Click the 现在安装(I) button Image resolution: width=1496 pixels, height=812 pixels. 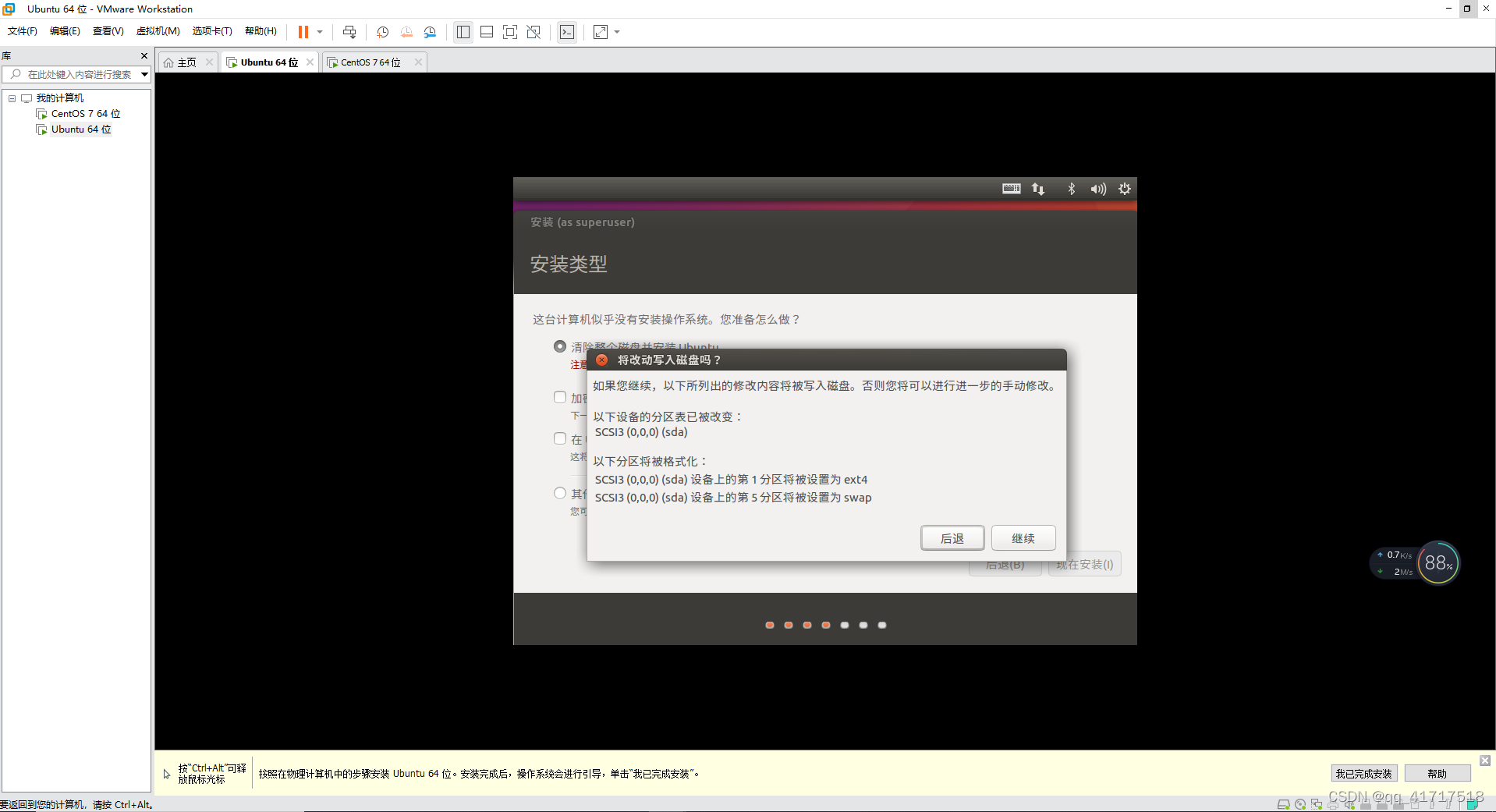pyautogui.click(x=1085, y=565)
